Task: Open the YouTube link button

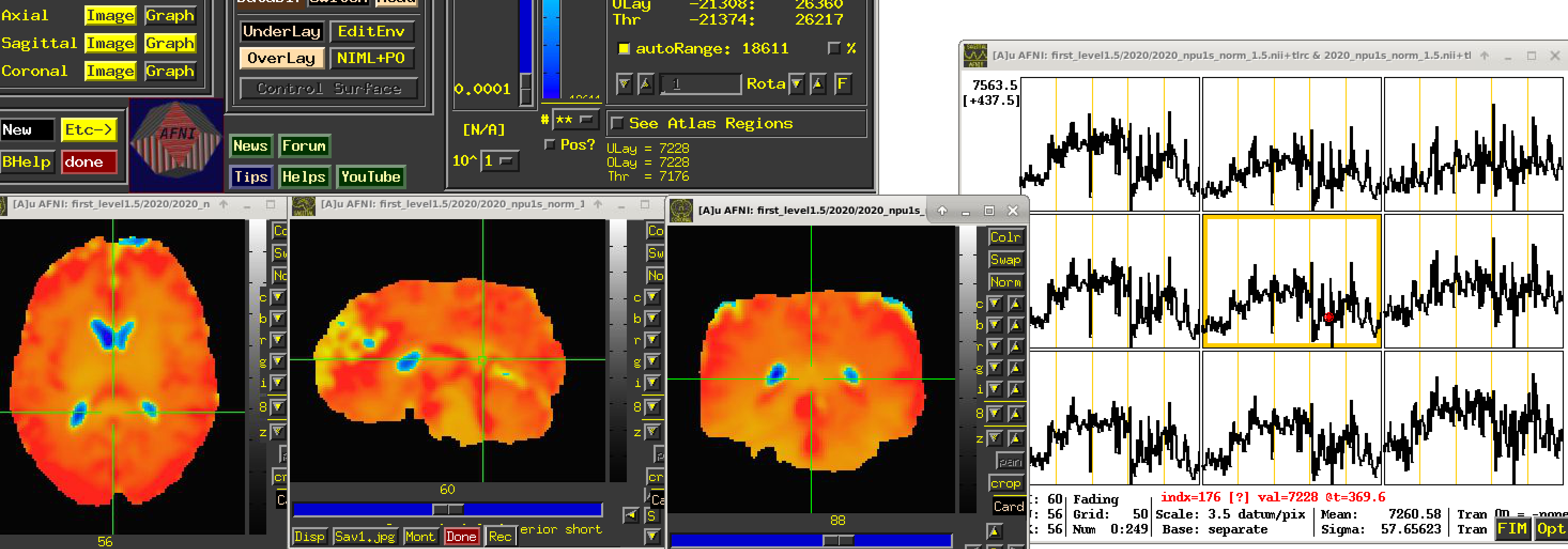Action: (371, 177)
